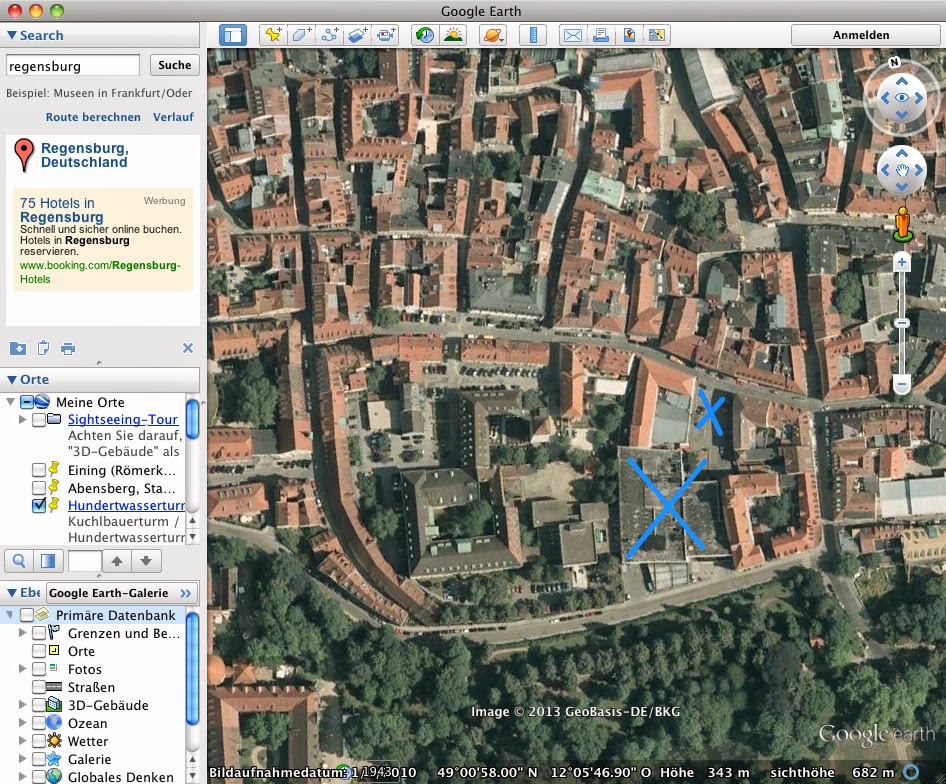946x784 pixels.
Task: Expand the Ozean layer
Action: click(x=22, y=722)
